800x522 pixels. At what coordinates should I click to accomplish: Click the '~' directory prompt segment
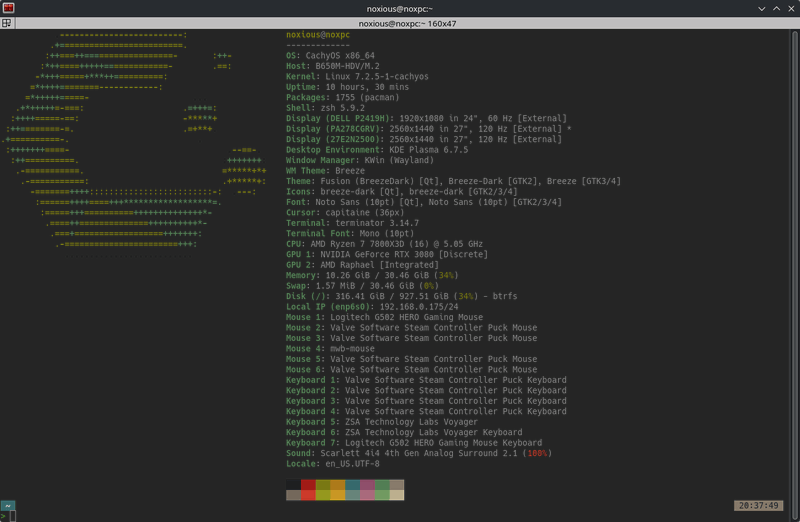tap(8, 505)
